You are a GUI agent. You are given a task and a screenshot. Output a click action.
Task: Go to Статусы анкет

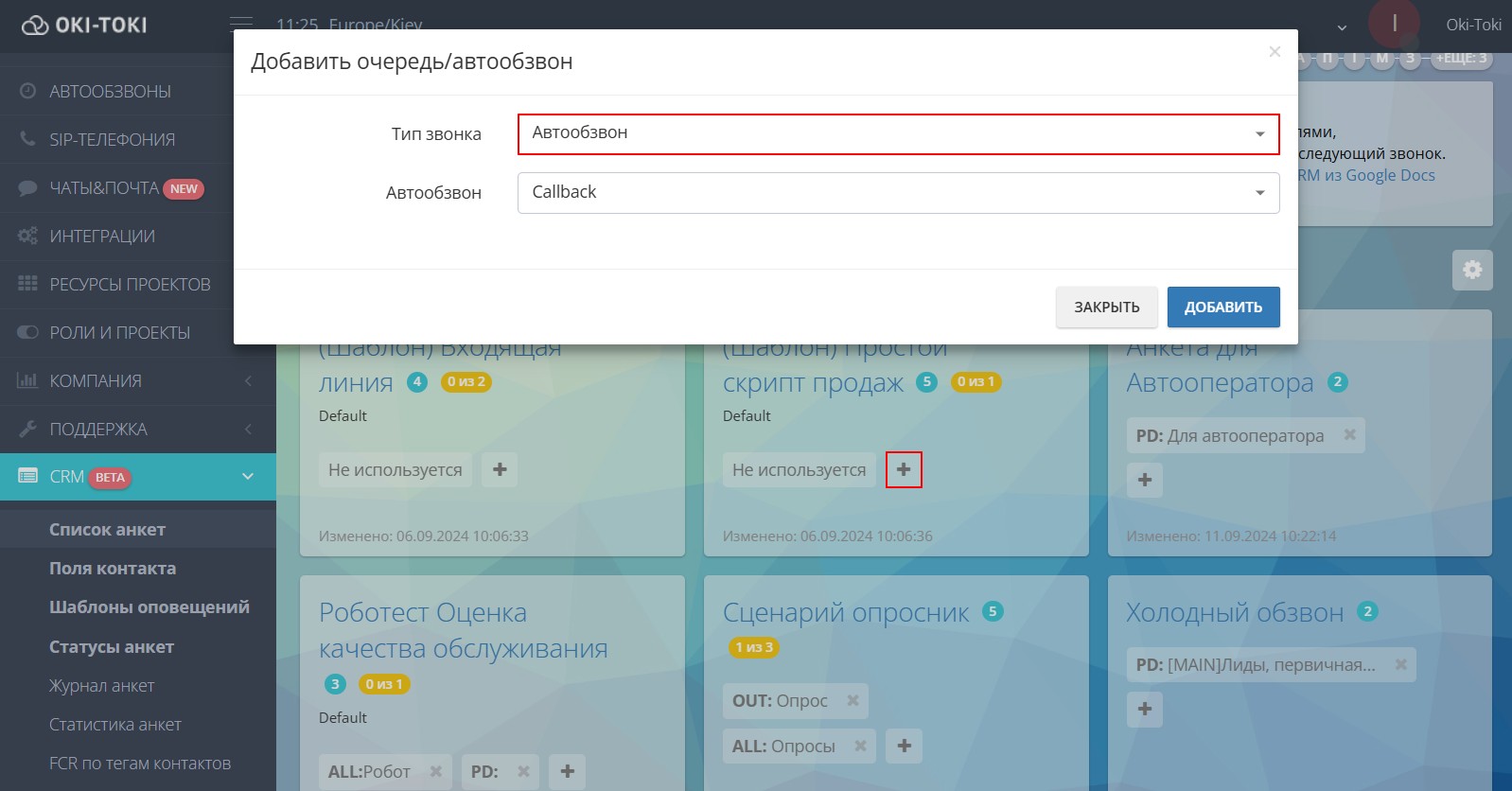[x=112, y=647]
